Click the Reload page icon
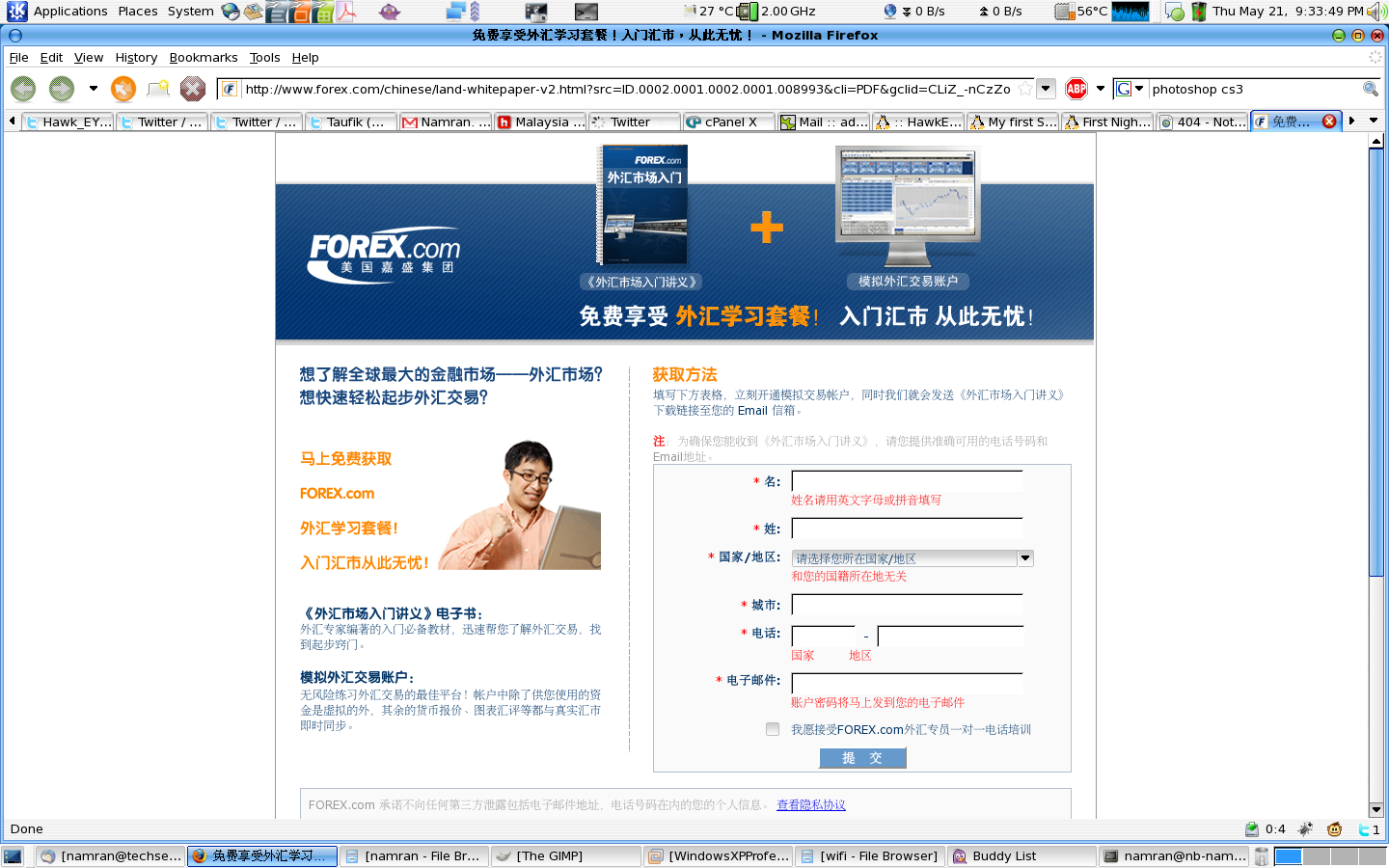 (123, 89)
